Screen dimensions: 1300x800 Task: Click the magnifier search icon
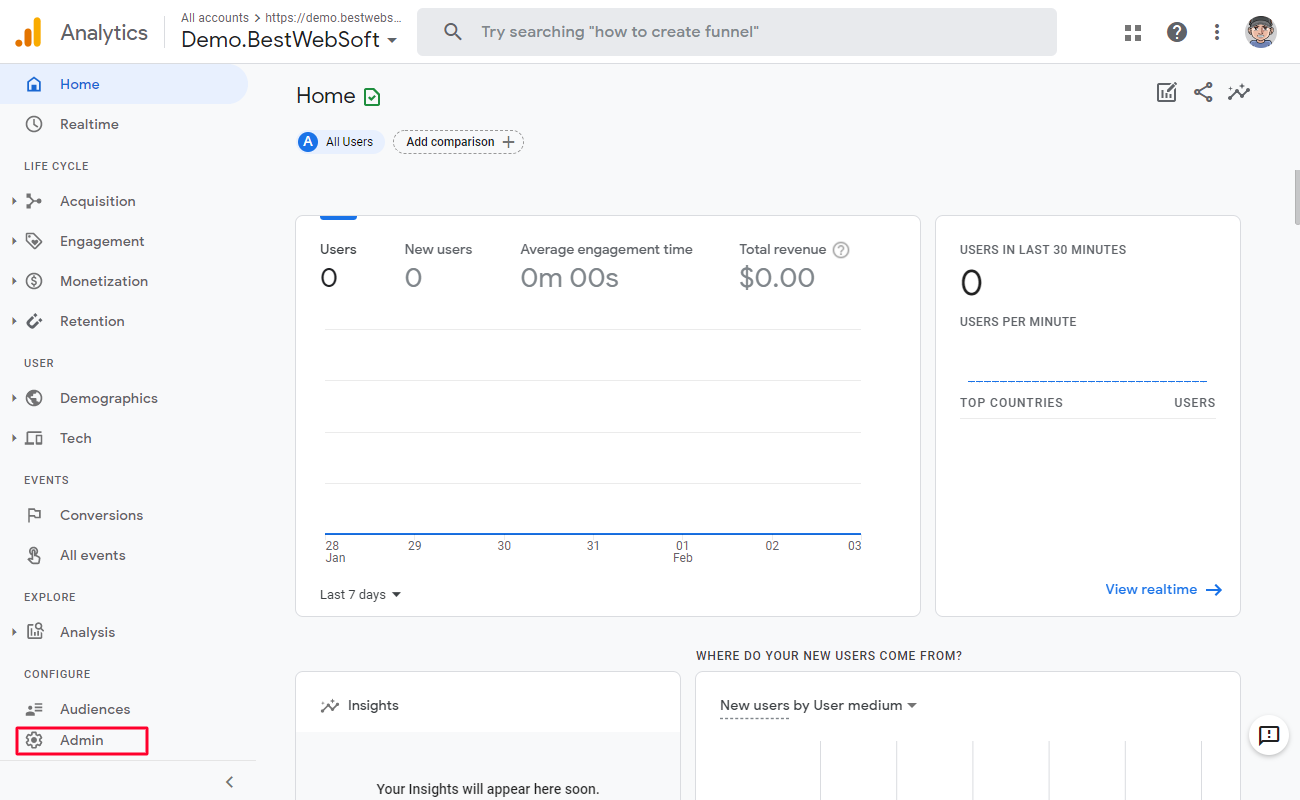[453, 32]
